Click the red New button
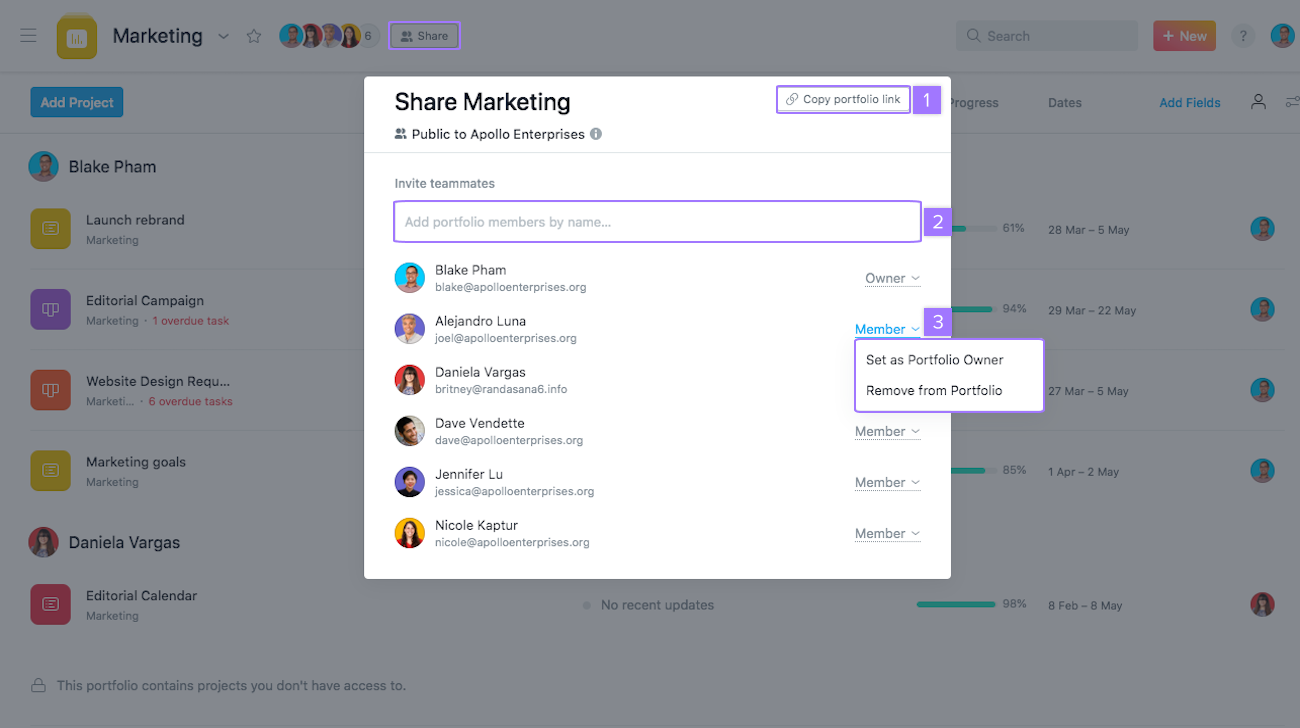1300x728 pixels. (1184, 36)
